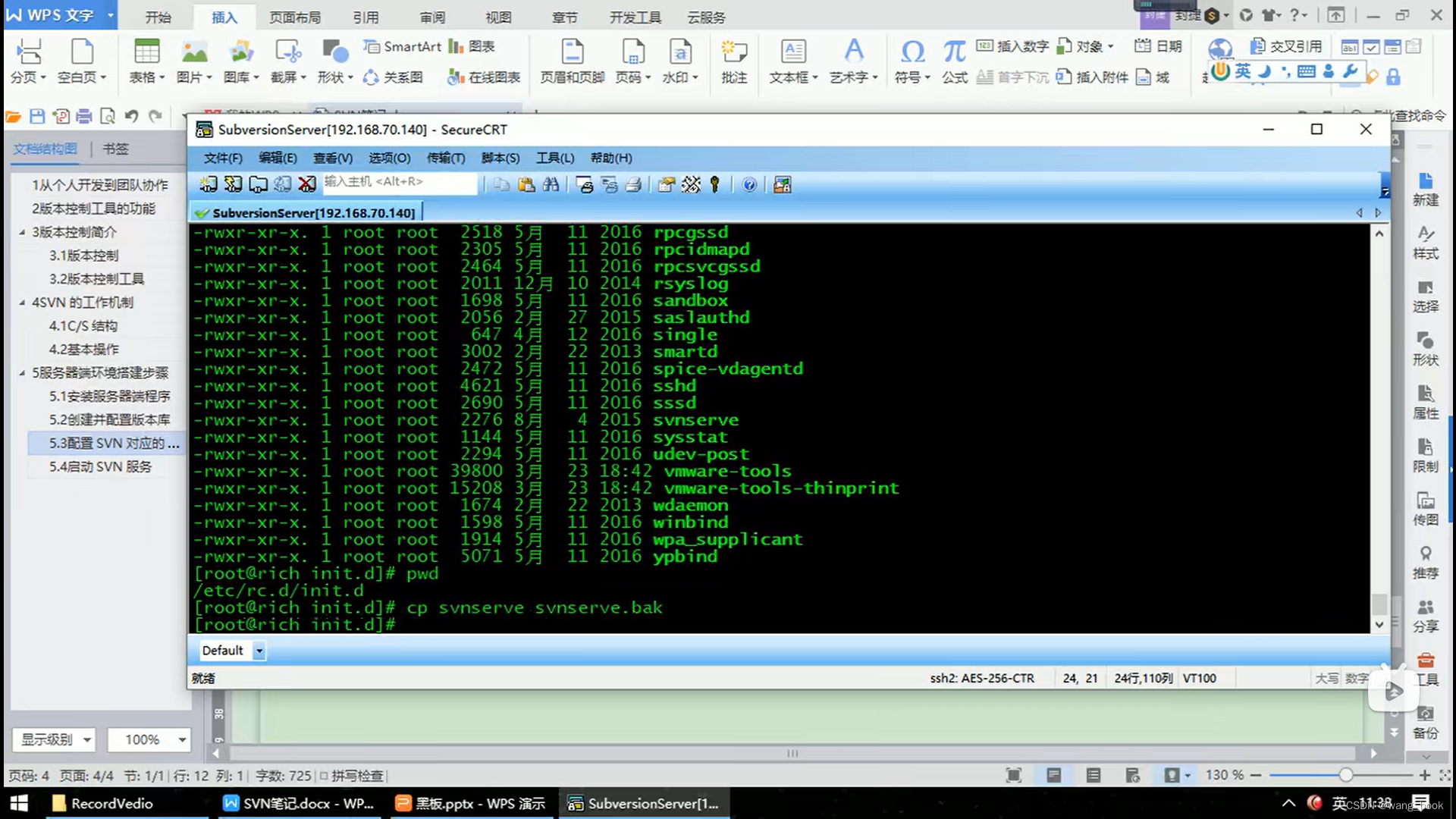Select outline item 5.4启动 SVN 服务
Screen dimensions: 1456x819
coord(100,466)
